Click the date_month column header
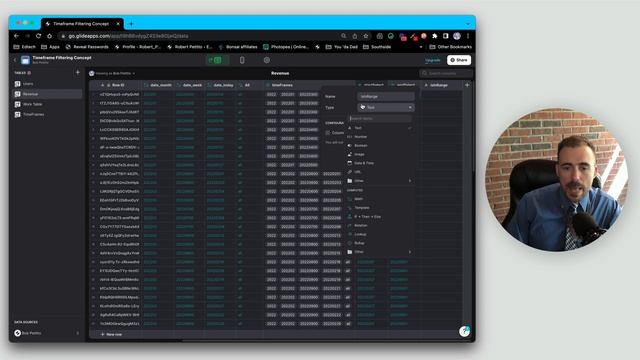 point(158,85)
